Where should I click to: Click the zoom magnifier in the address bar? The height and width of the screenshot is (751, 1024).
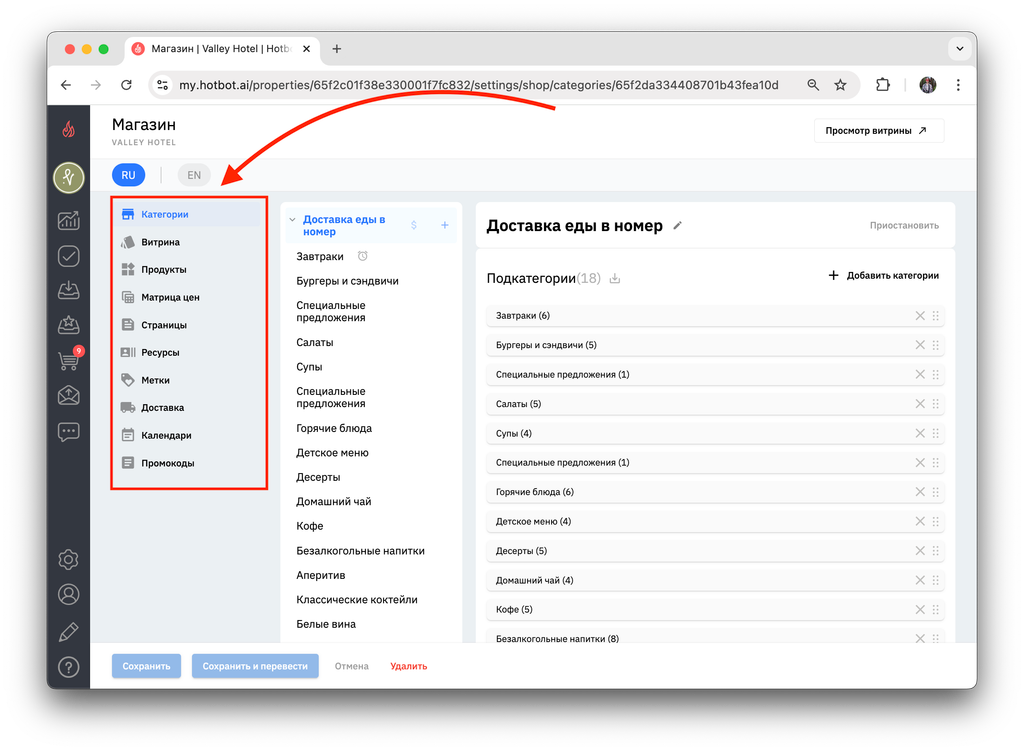(813, 85)
